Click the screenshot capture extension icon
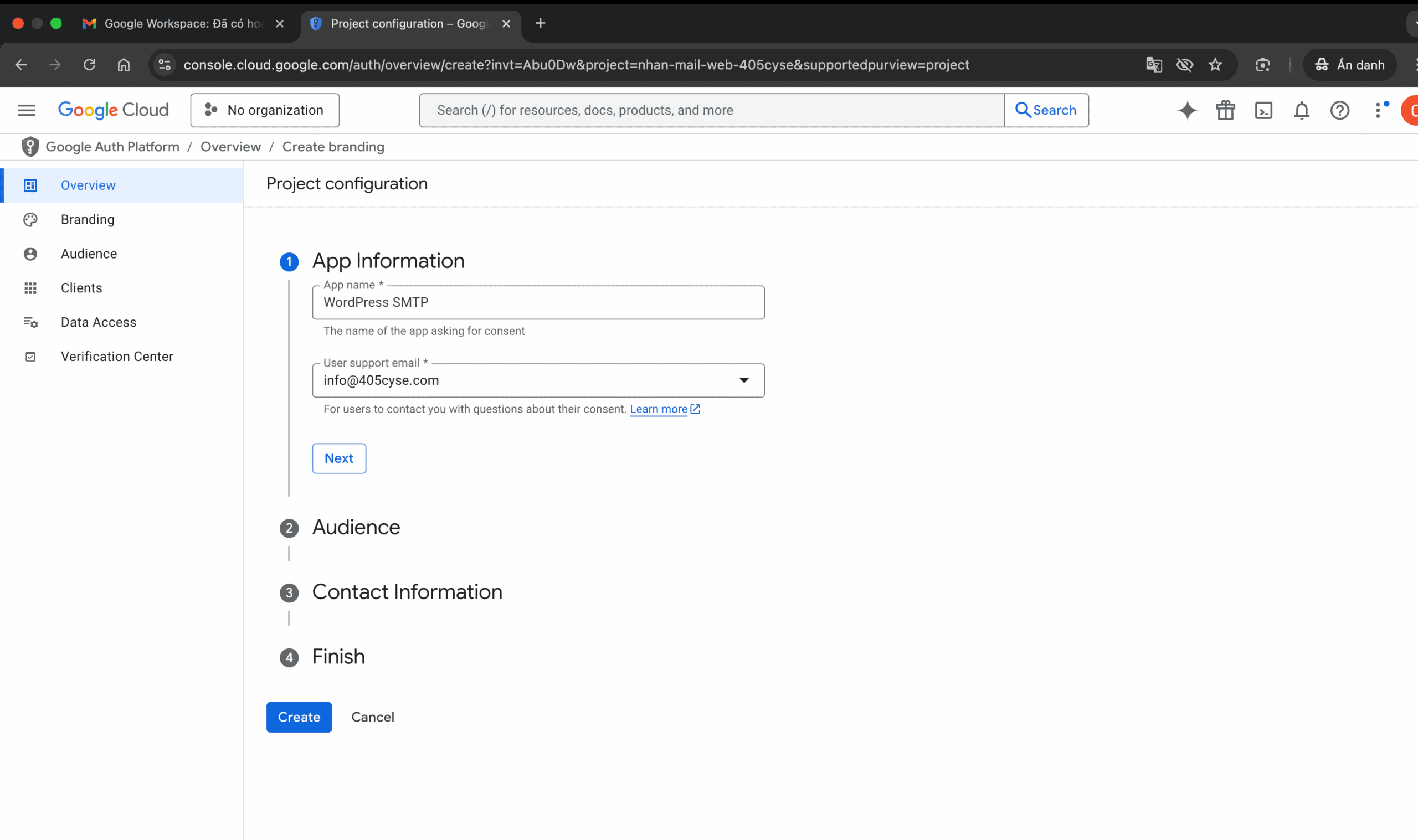The width and height of the screenshot is (1418, 840). 1263,65
